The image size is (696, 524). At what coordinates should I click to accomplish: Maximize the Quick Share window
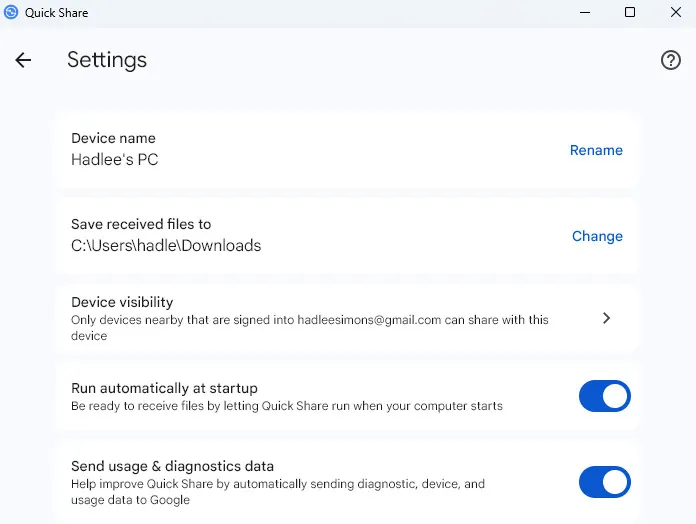pos(630,12)
